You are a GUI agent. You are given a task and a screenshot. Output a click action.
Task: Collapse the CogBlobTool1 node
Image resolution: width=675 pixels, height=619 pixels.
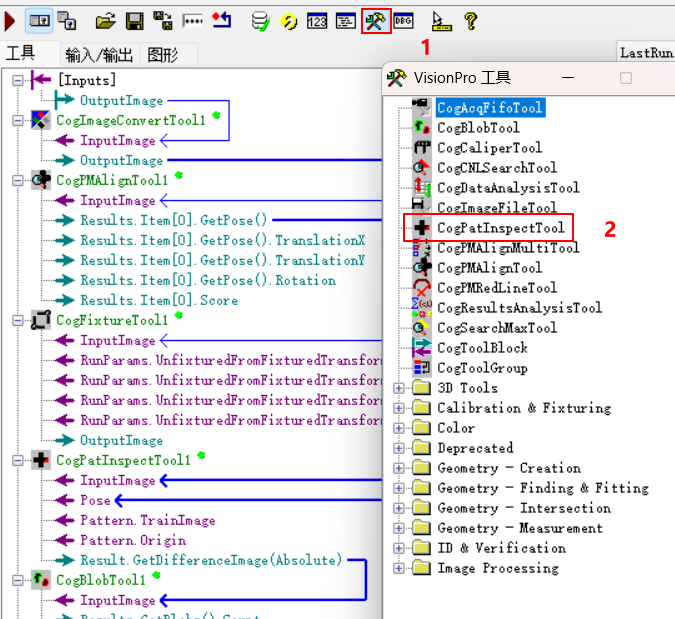pyautogui.click(x=18, y=580)
